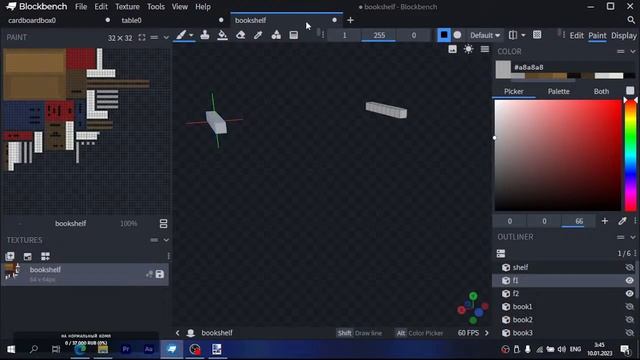Collapse the PAINT panel

coord(166,38)
